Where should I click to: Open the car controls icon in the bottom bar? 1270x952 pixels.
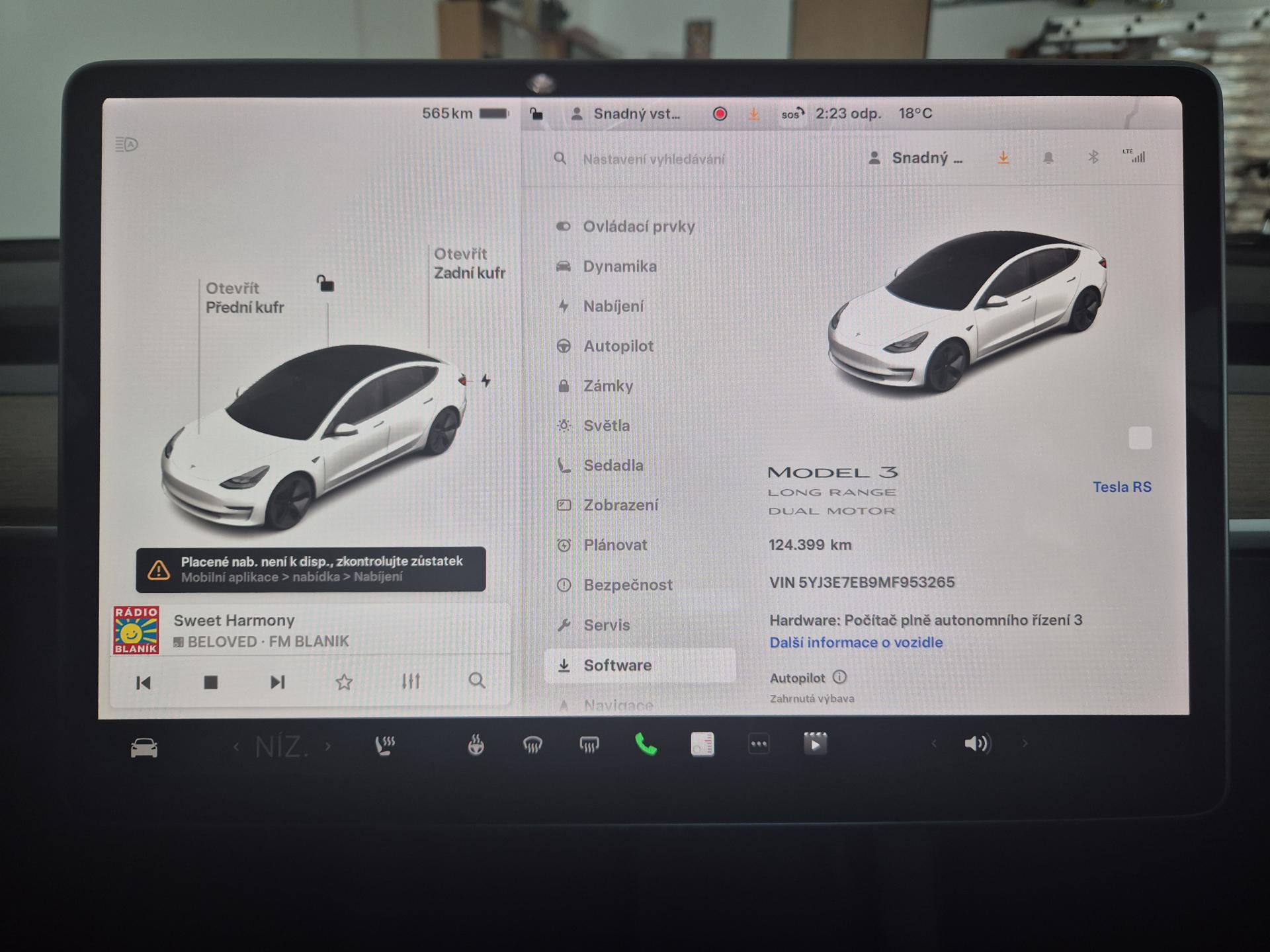pos(144,748)
